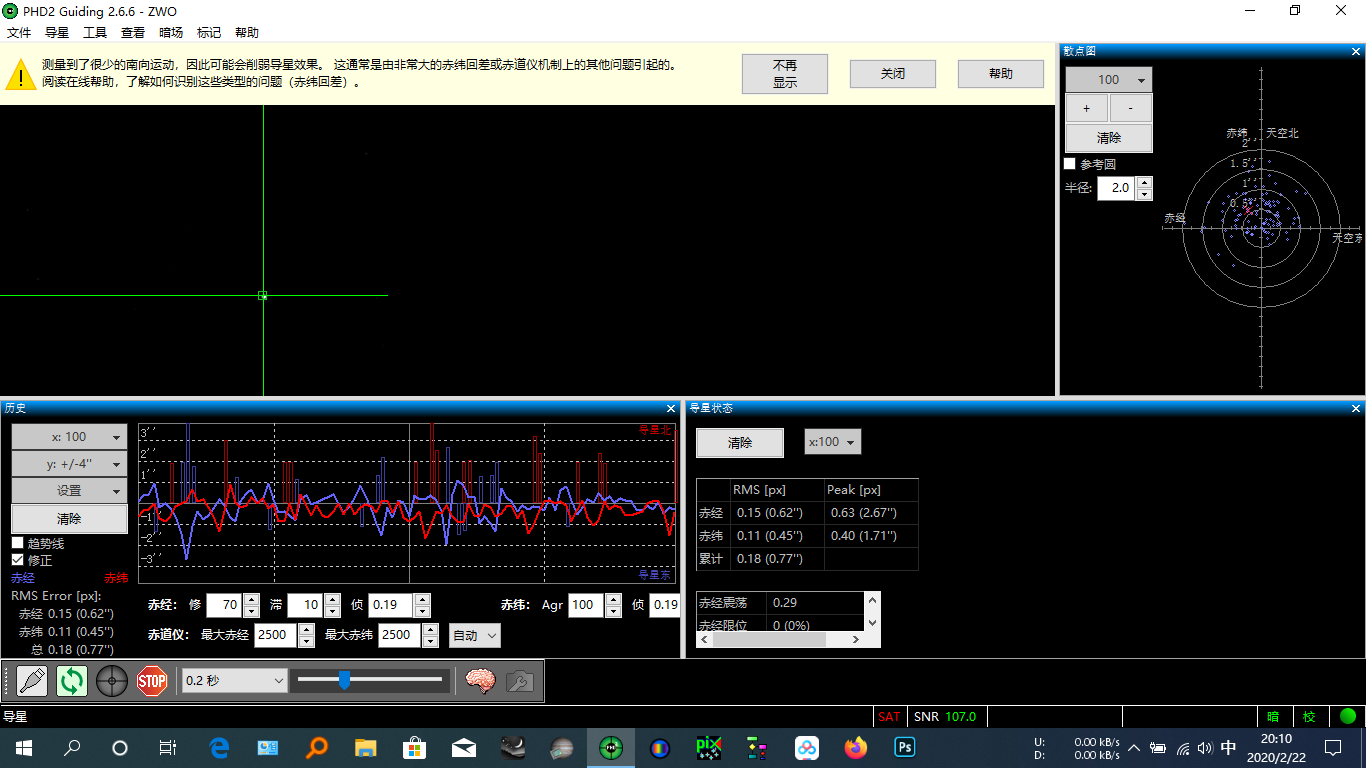Open File Explorer folder on taskbar

coord(366,747)
